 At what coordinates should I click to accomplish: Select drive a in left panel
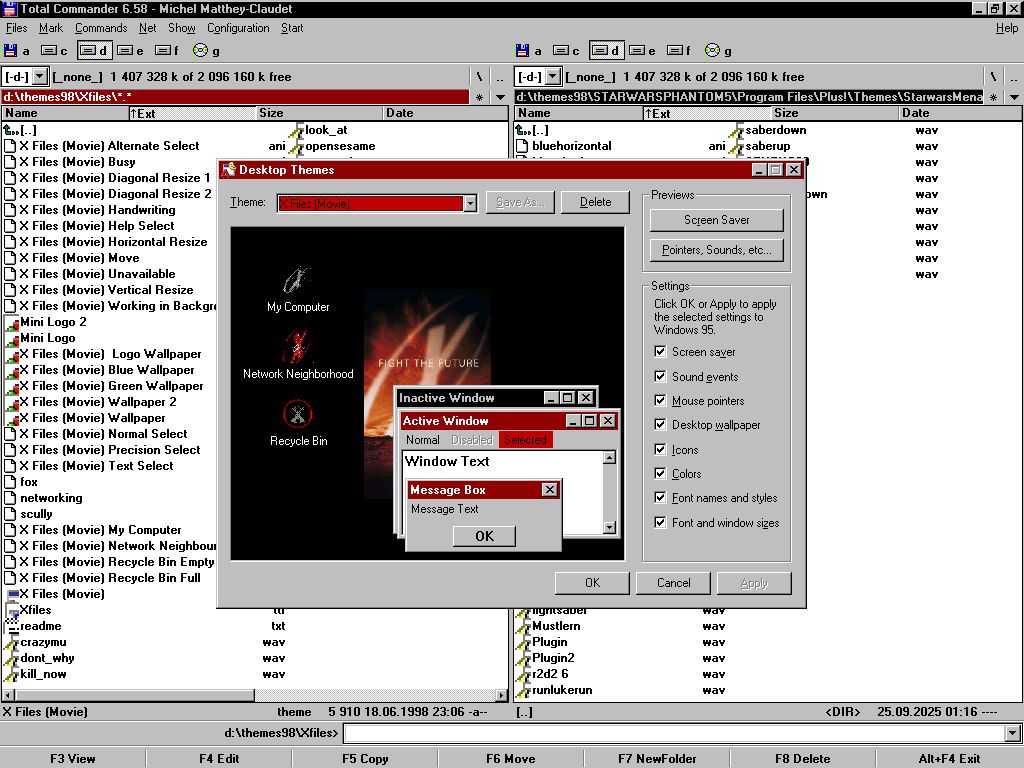(x=17, y=50)
